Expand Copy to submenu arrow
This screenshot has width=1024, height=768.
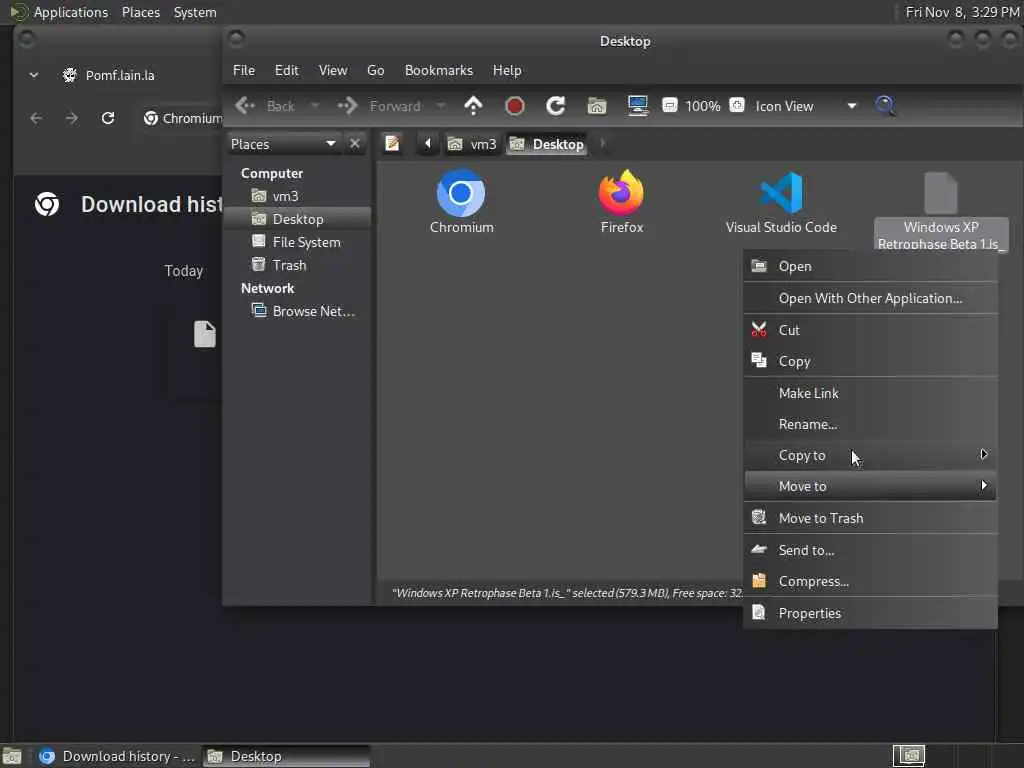984,455
